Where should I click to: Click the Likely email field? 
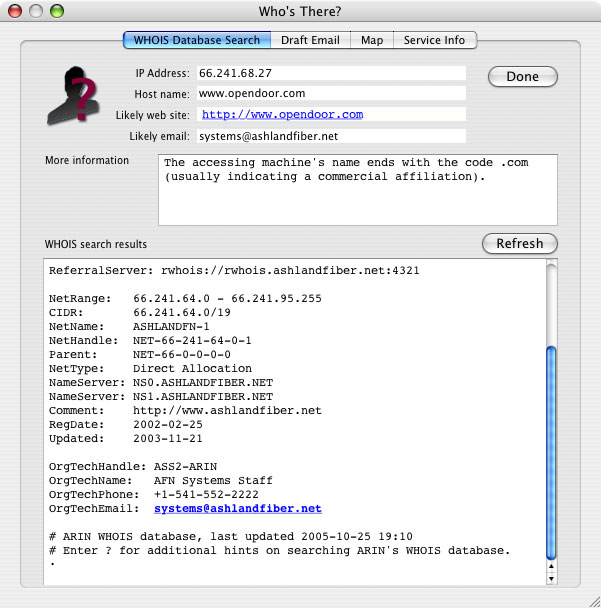pyautogui.click(x=331, y=136)
